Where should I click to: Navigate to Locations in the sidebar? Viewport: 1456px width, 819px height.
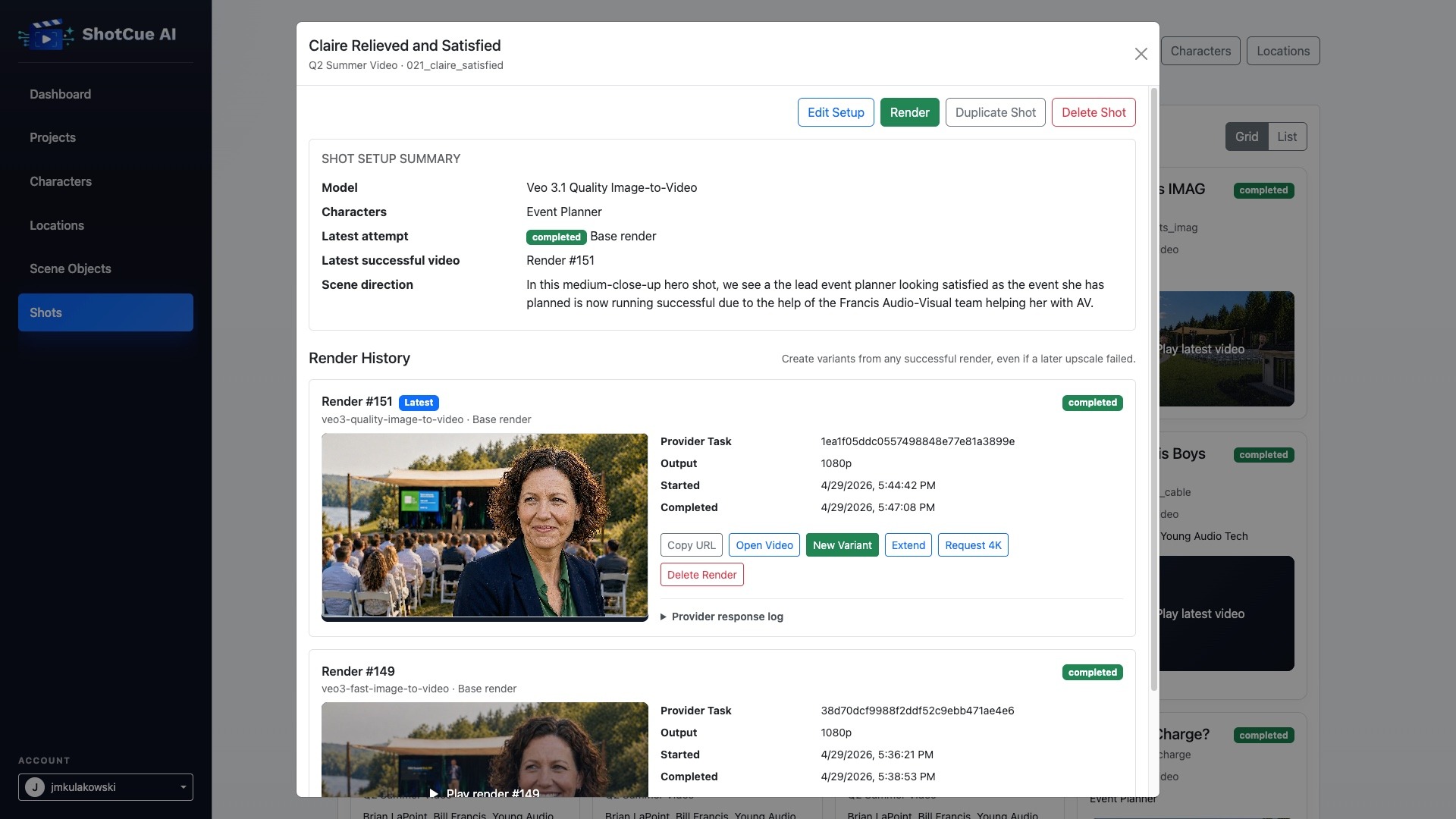[x=105, y=225]
